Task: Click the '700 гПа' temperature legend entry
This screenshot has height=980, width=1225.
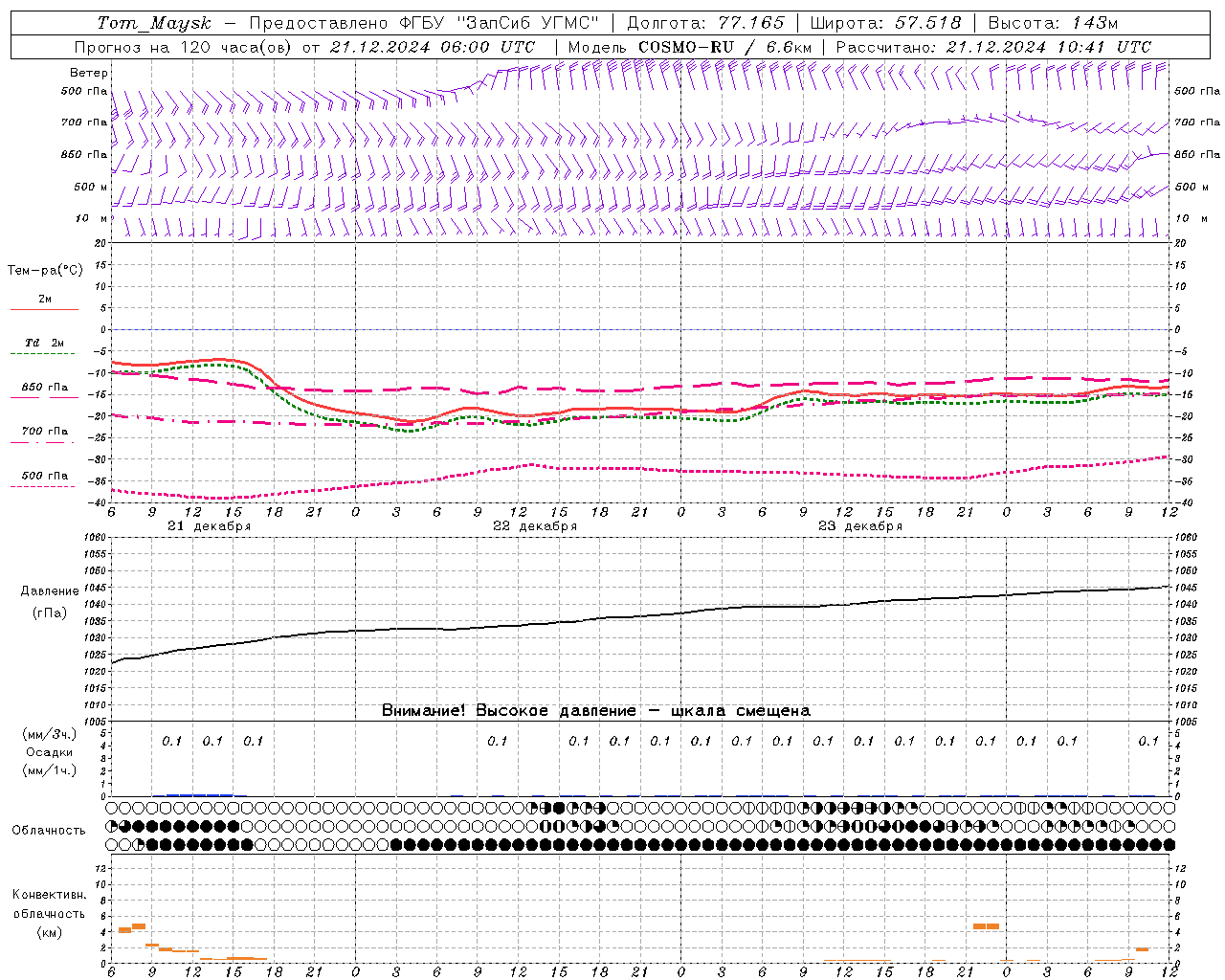Action: pos(44,432)
